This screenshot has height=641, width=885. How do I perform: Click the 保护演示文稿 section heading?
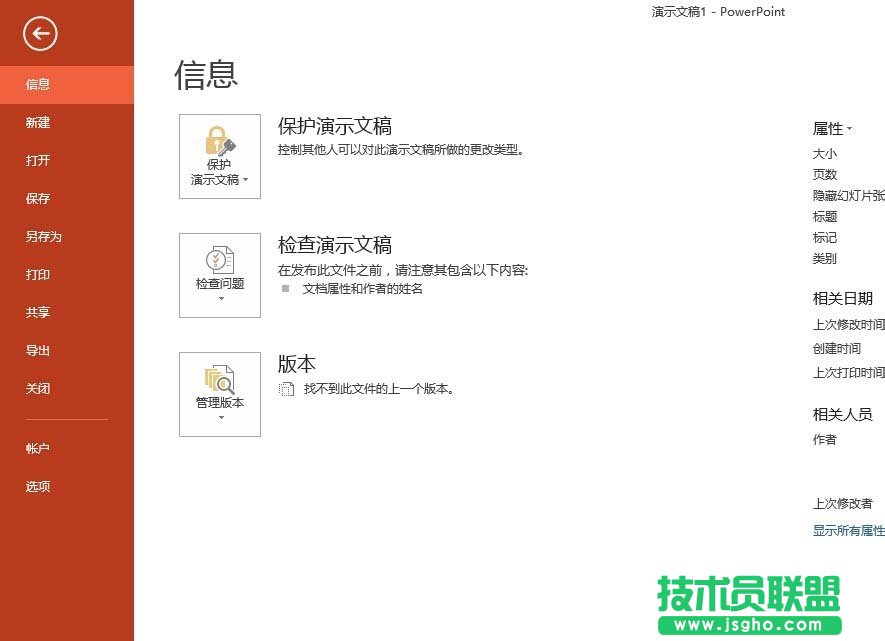335,126
